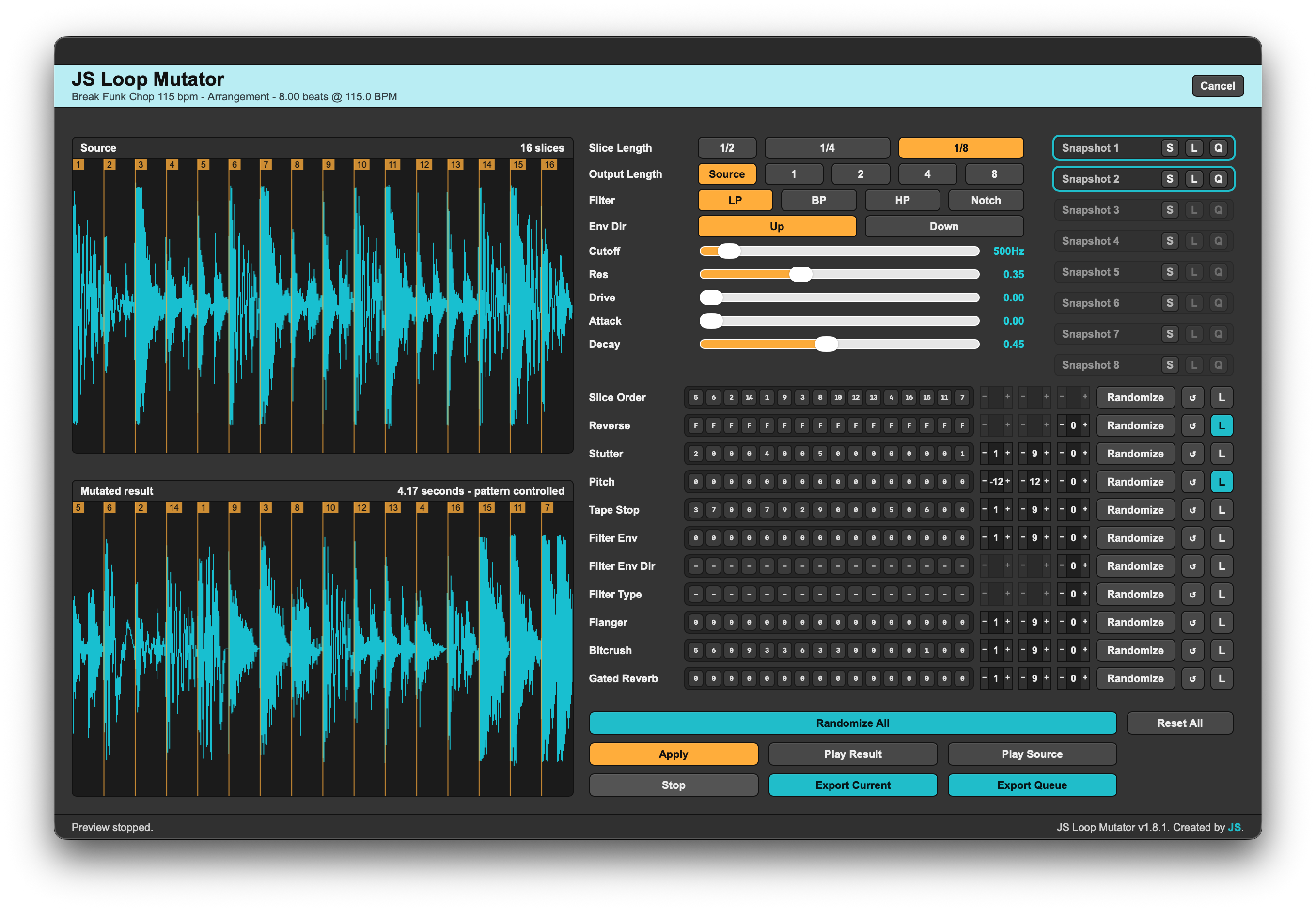The height and width of the screenshot is (911, 1316).
Task: Play the mutated result
Action: pos(853,754)
